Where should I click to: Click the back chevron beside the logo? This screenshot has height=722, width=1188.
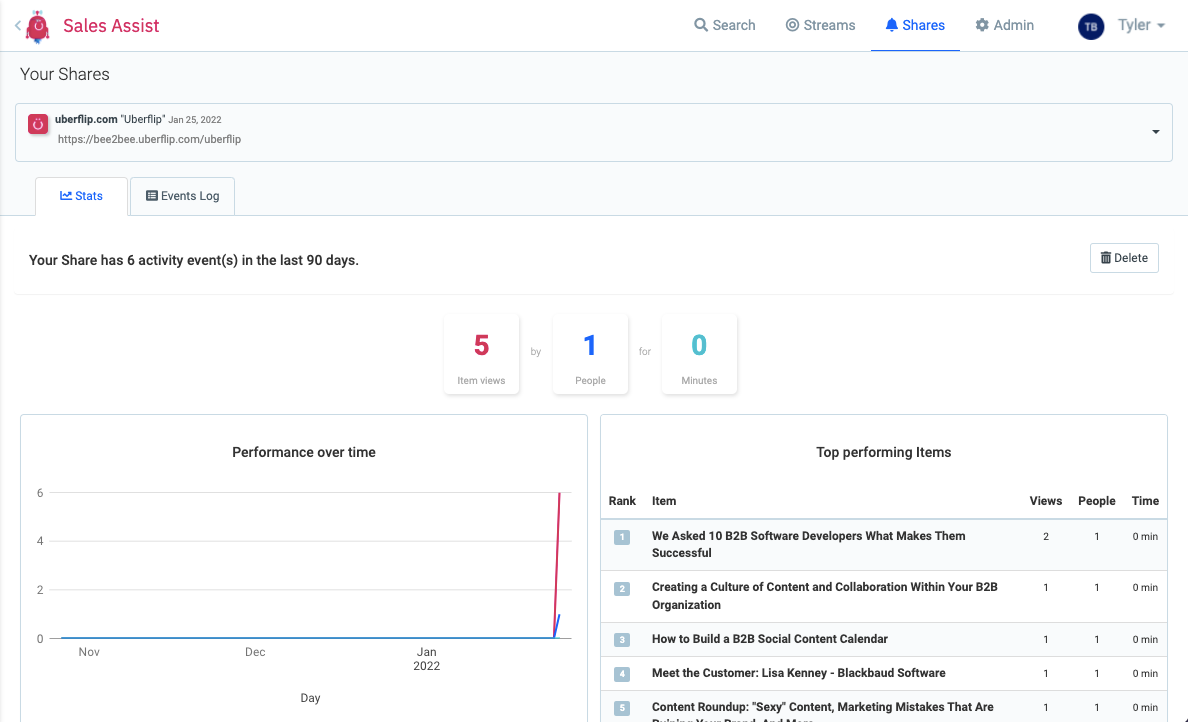point(17,25)
